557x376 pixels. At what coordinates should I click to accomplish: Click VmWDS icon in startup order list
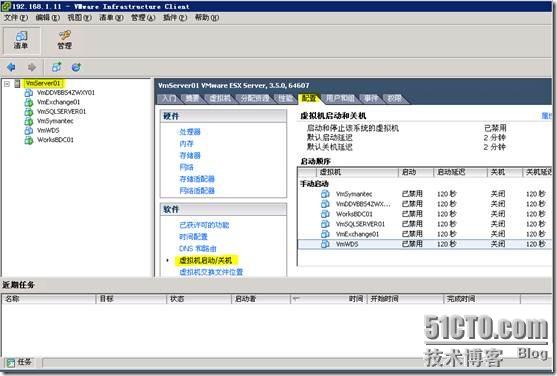(x=325, y=244)
